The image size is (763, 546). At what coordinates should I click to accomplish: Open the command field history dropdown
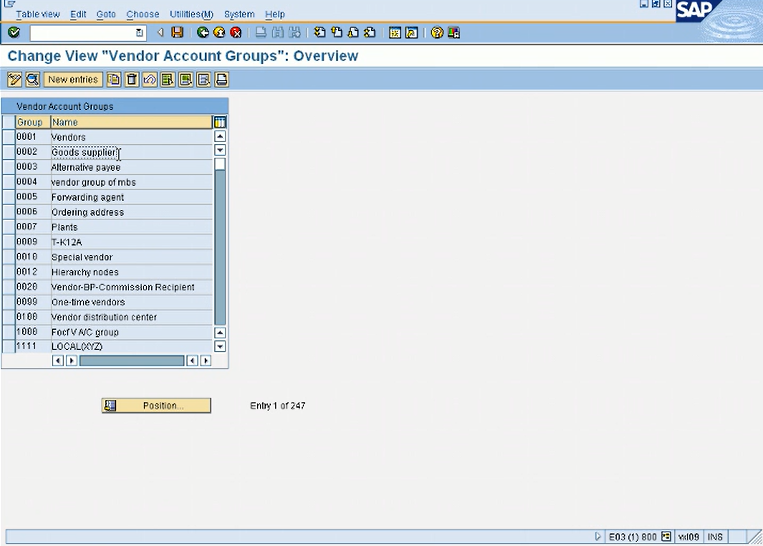(140, 33)
